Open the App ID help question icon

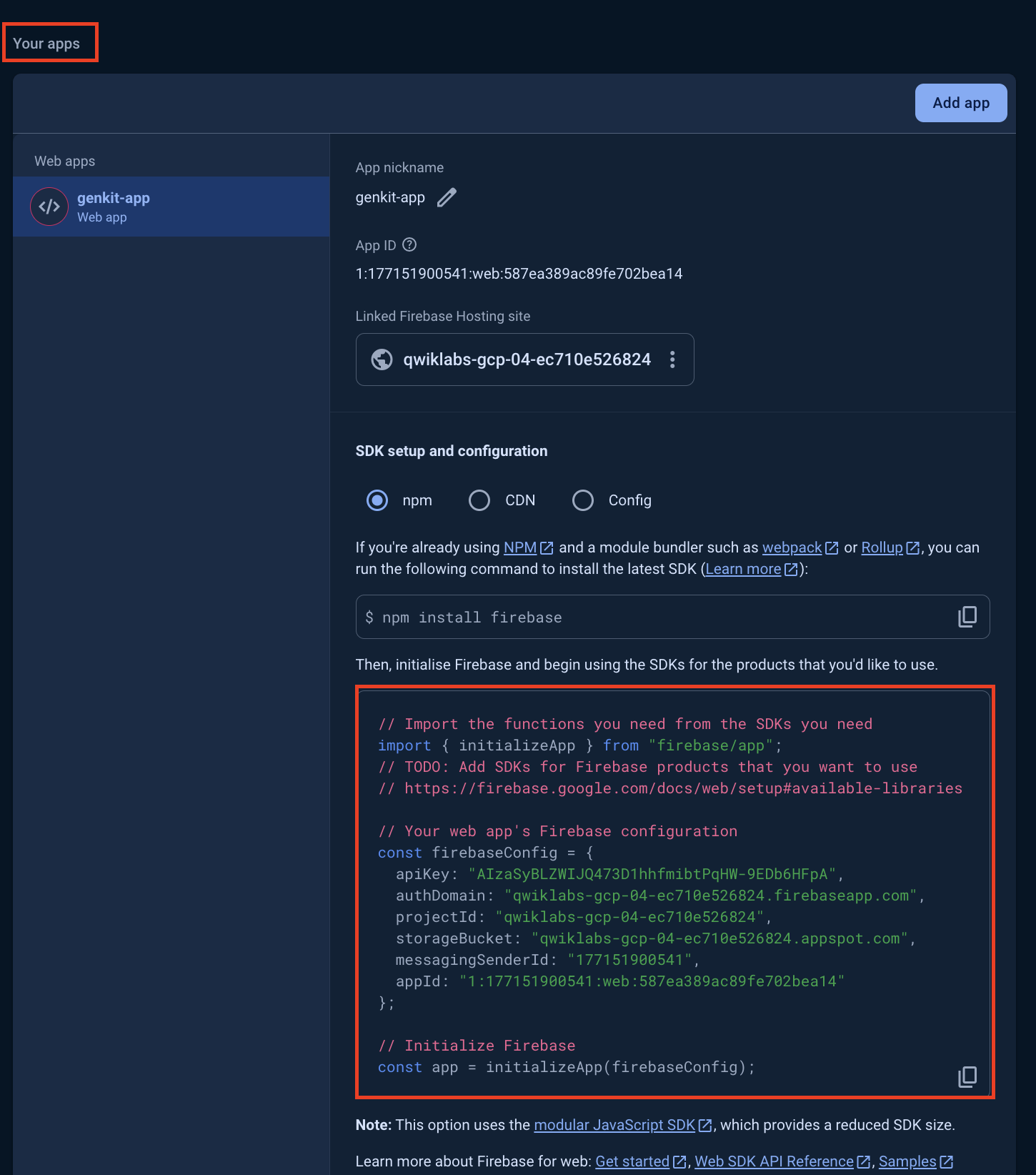(x=409, y=245)
